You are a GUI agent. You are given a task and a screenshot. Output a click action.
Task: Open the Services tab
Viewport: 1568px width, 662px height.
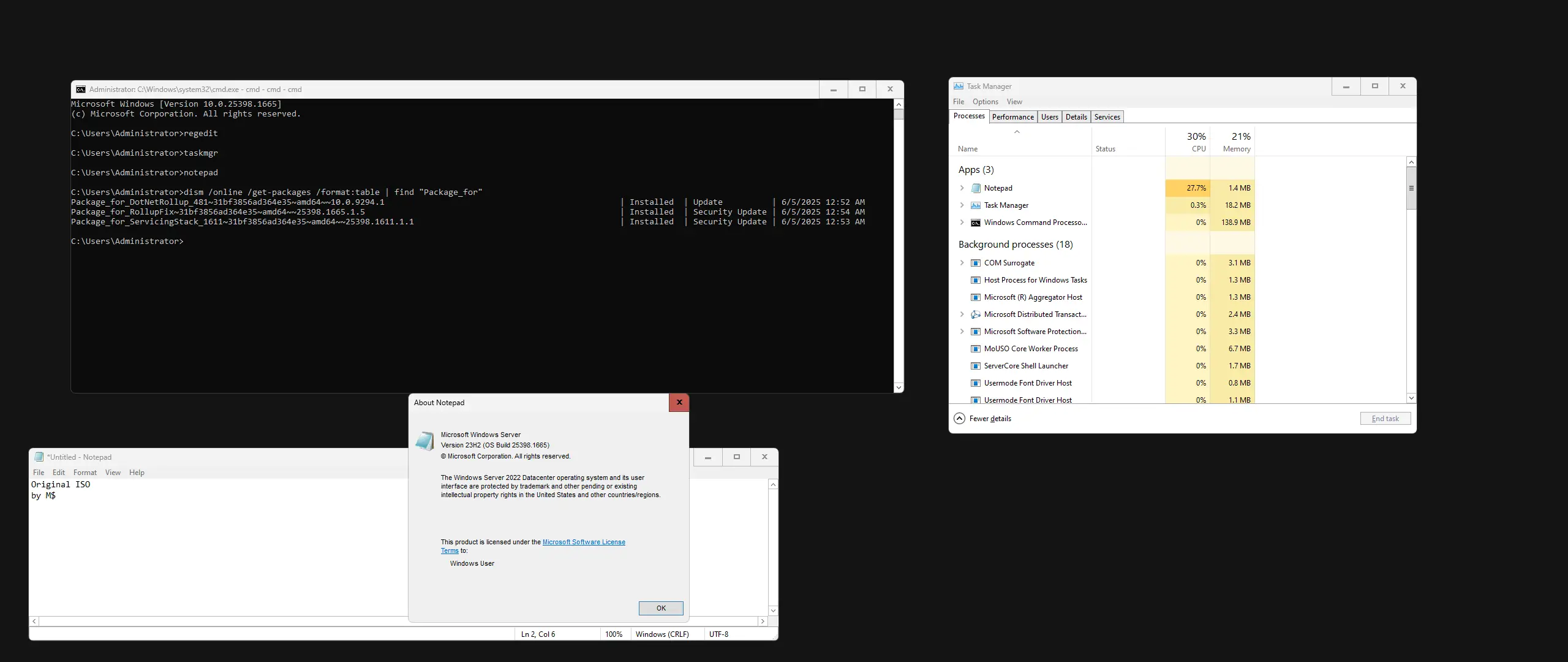[1107, 117]
